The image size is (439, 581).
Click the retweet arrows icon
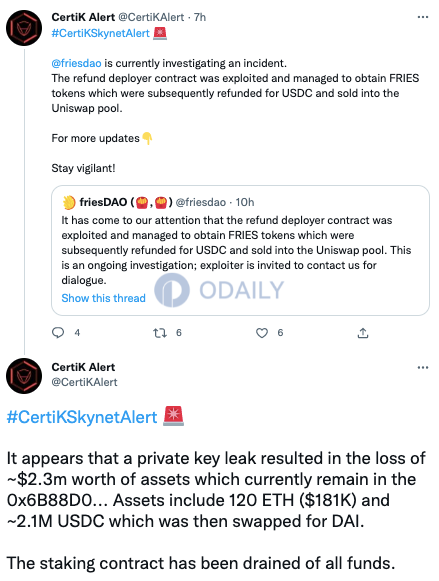(x=160, y=333)
